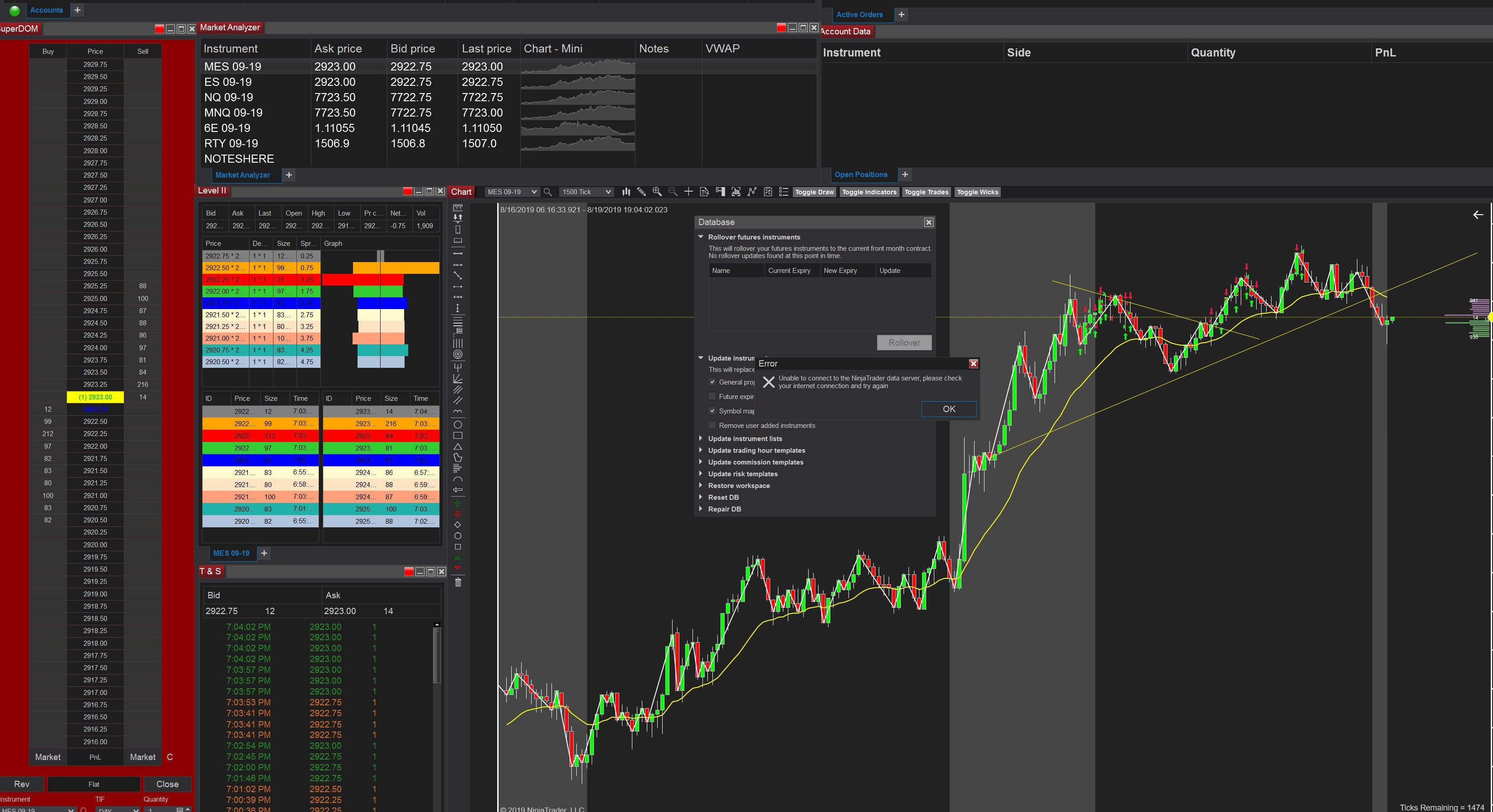The height and width of the screenshot is (812, 1493).
Task: Select the ruler drawing tool
Action: [x=458, y=207]
